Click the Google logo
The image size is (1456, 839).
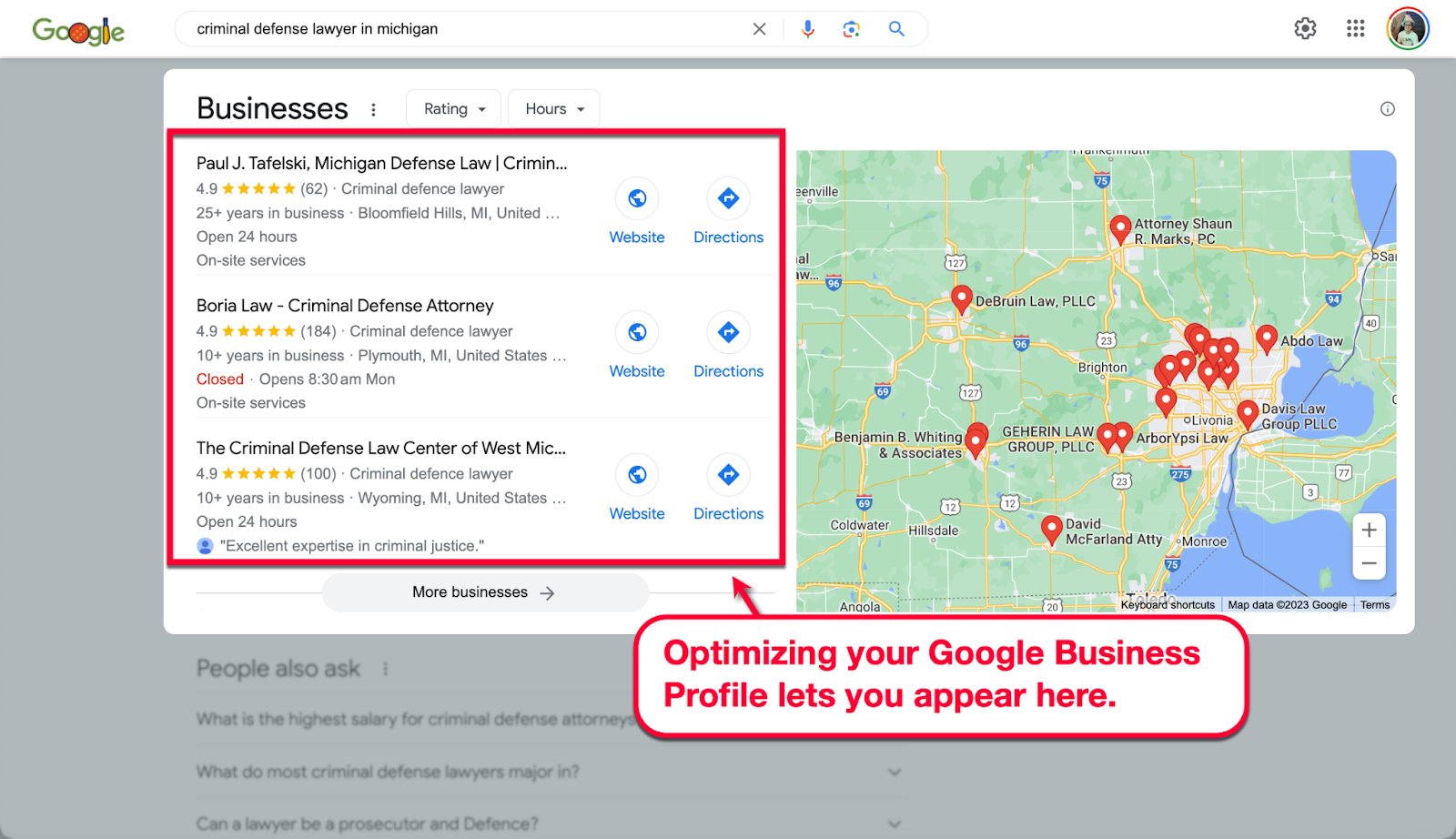(x=78, y=32)
